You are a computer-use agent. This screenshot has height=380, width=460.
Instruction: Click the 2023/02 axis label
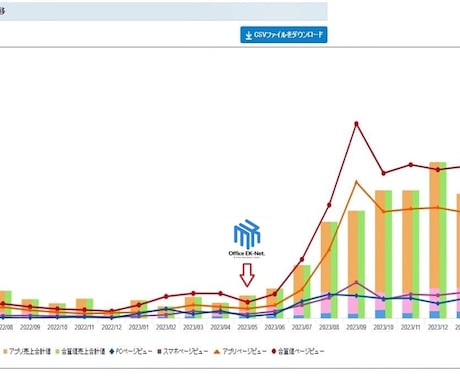point(166,327)
